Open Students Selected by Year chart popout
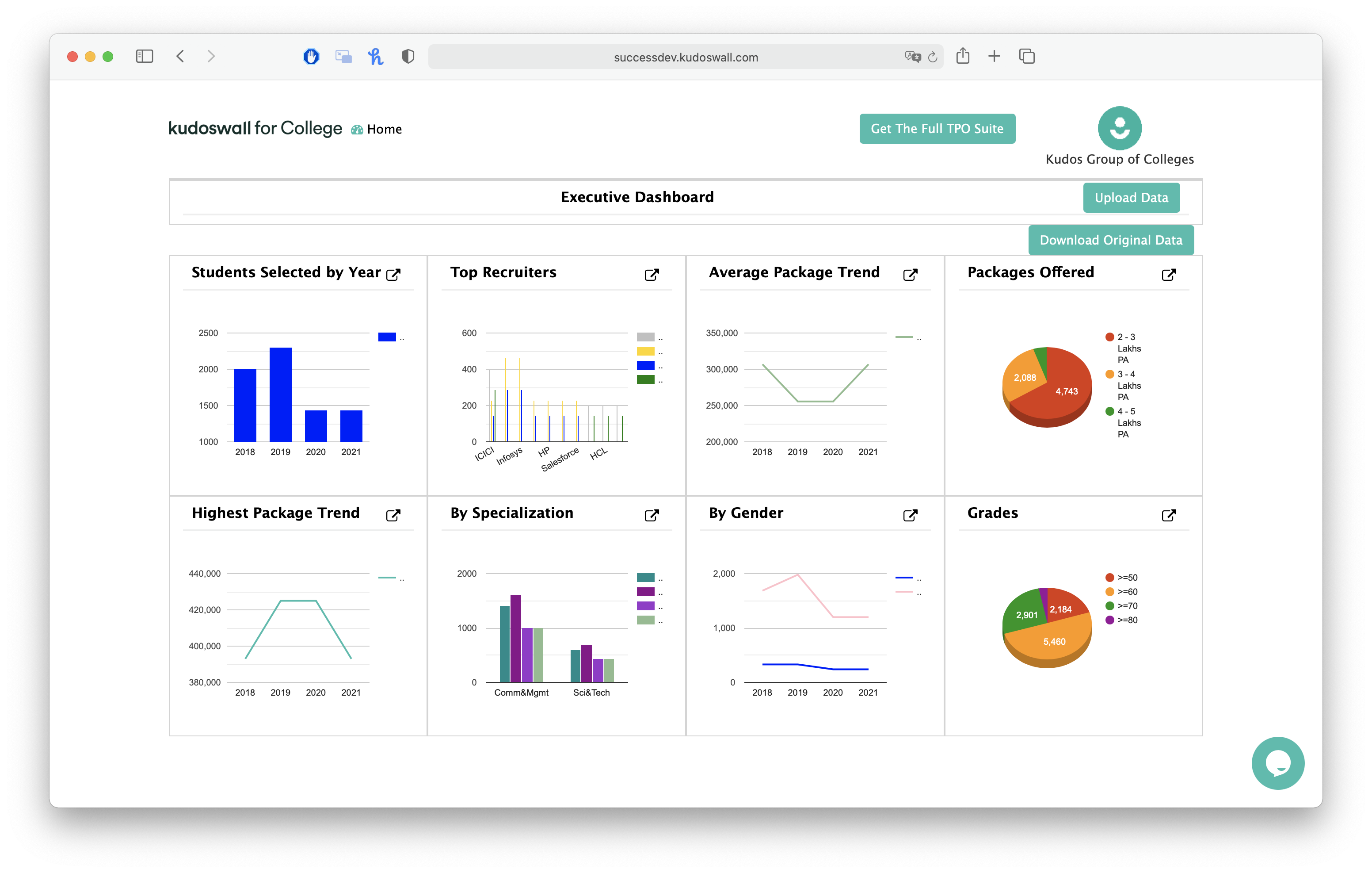 click(x=393, y=274)
